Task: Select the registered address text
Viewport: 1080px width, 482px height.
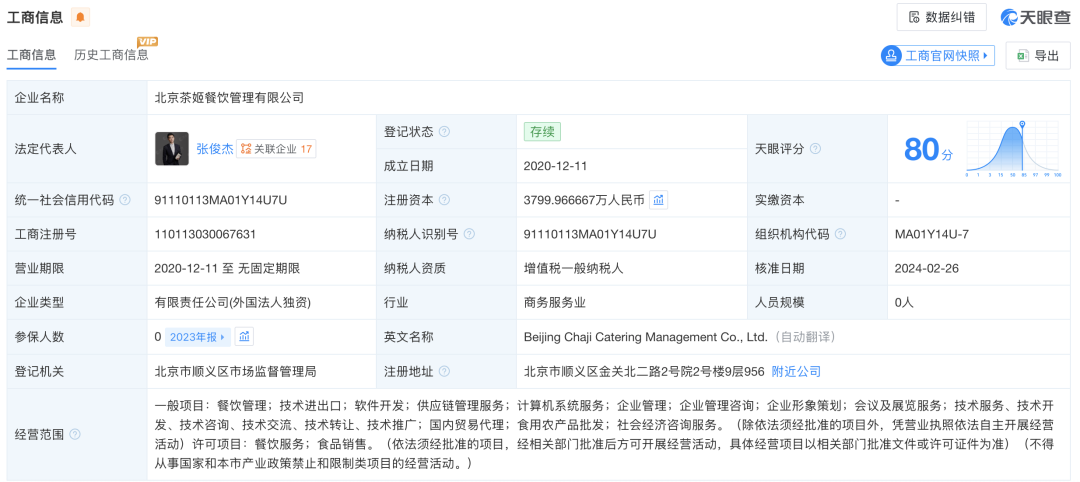Action: coord(644,371)
